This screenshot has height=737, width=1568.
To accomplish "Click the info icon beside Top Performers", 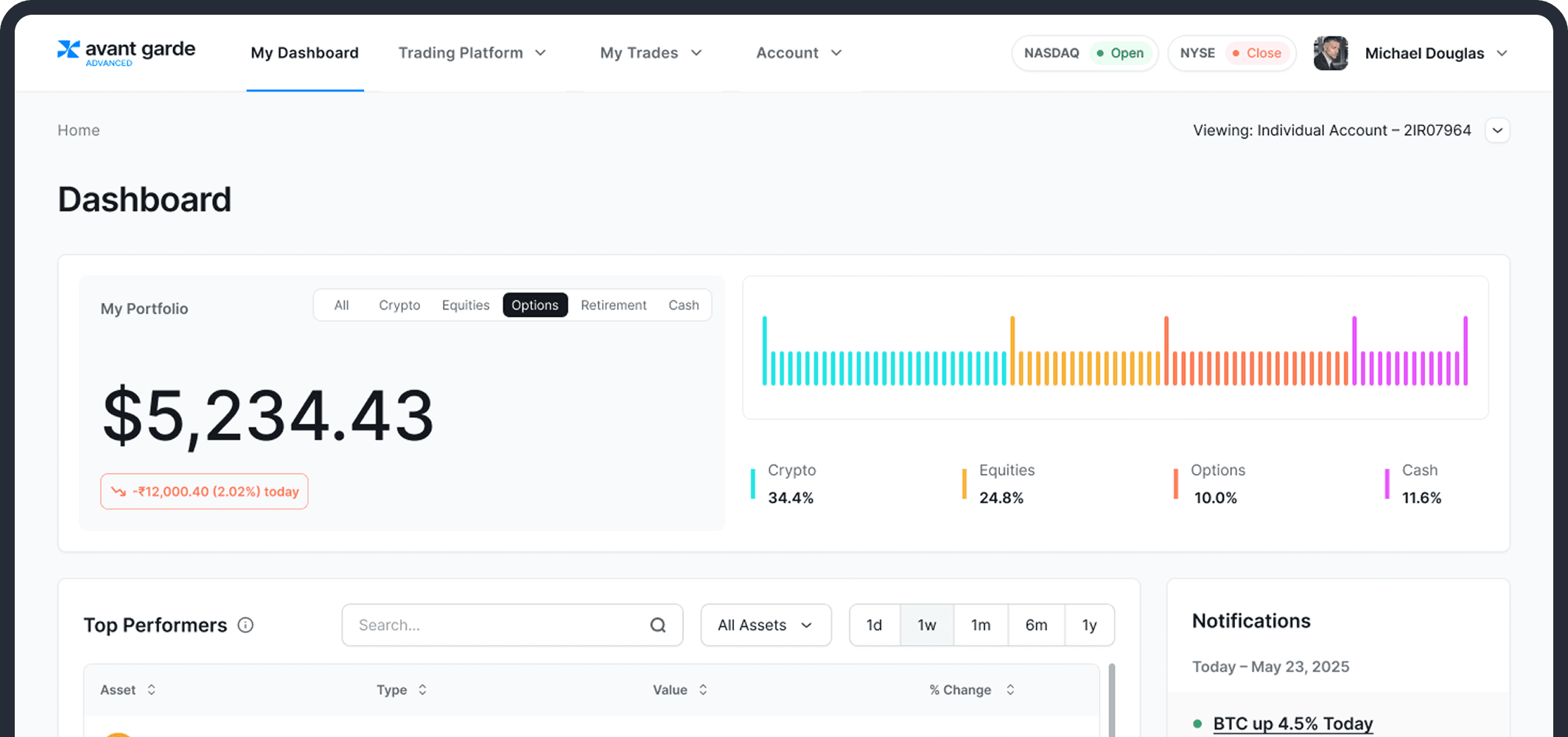I will (245, 625).
